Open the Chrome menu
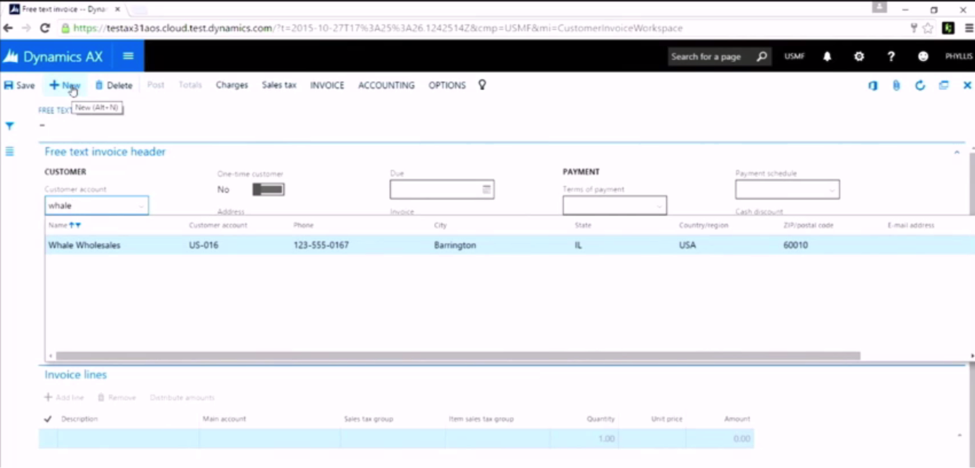 click(x=968, y=28)
